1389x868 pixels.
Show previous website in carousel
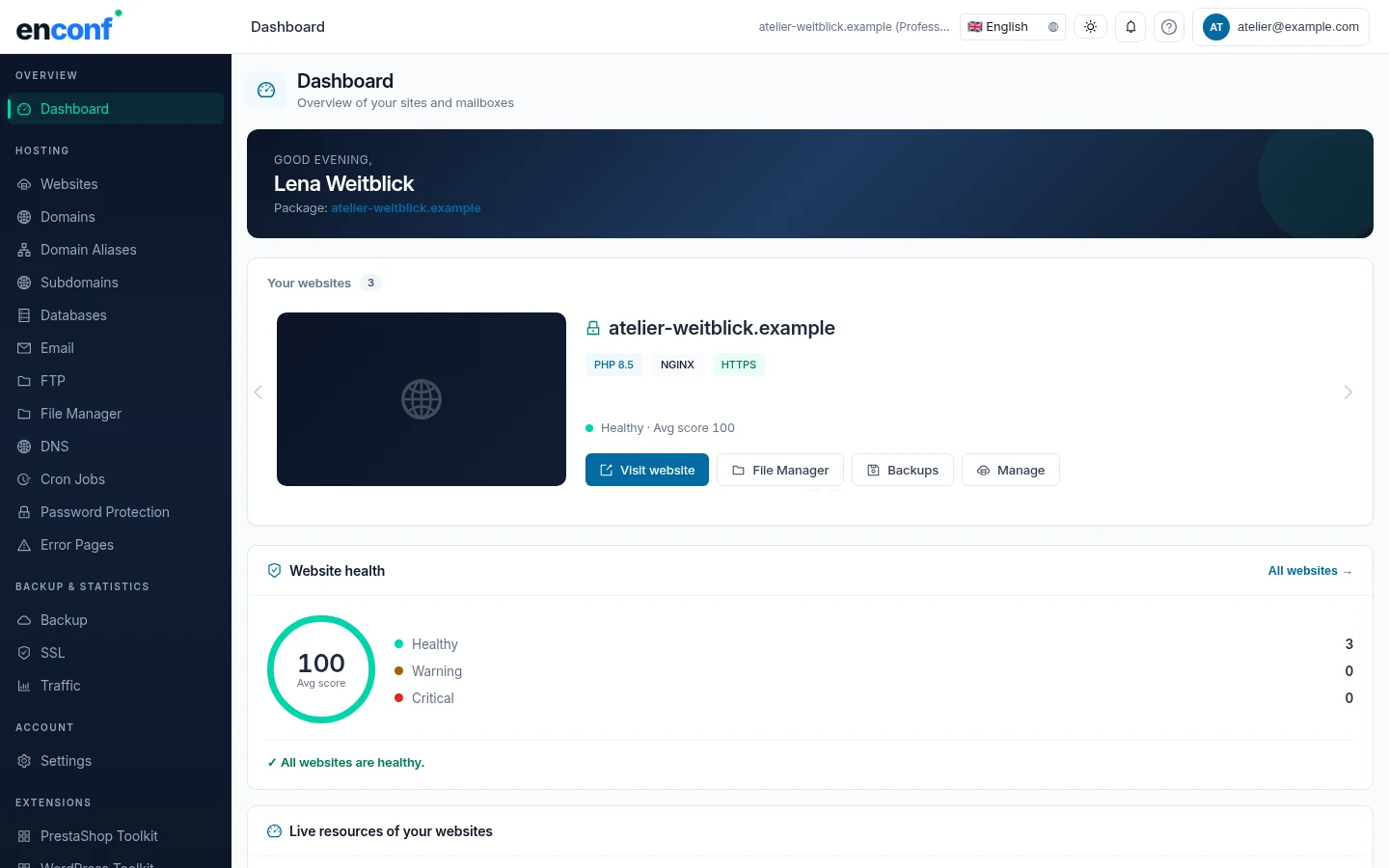pyautogui.click(x=258, y=392)
